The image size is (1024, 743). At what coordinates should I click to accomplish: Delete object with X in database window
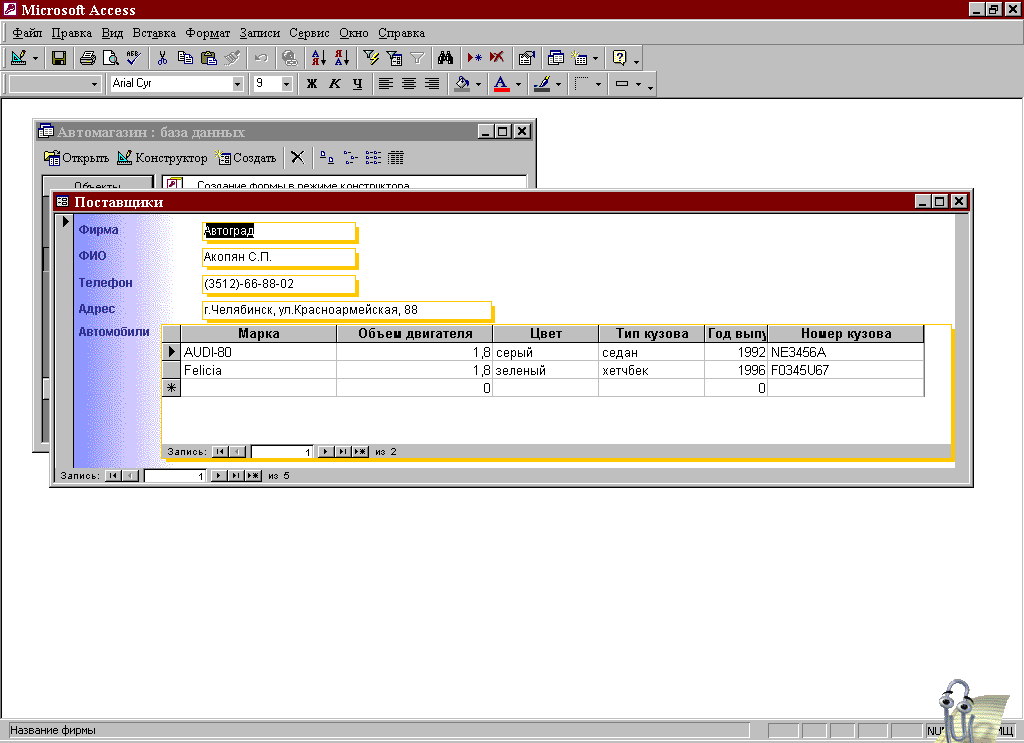point(297,157)
